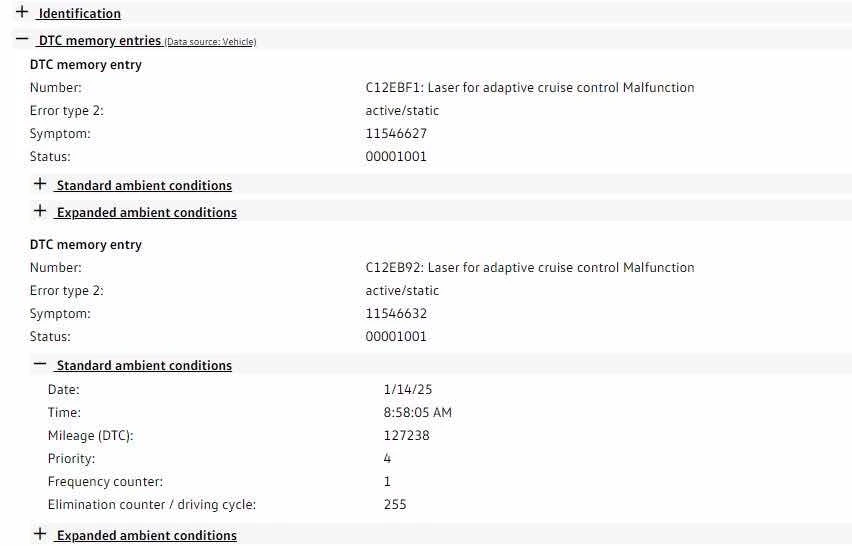The image size is (852, 546).
Task: Click the date value 1/14/25
Action: [407, 390]
